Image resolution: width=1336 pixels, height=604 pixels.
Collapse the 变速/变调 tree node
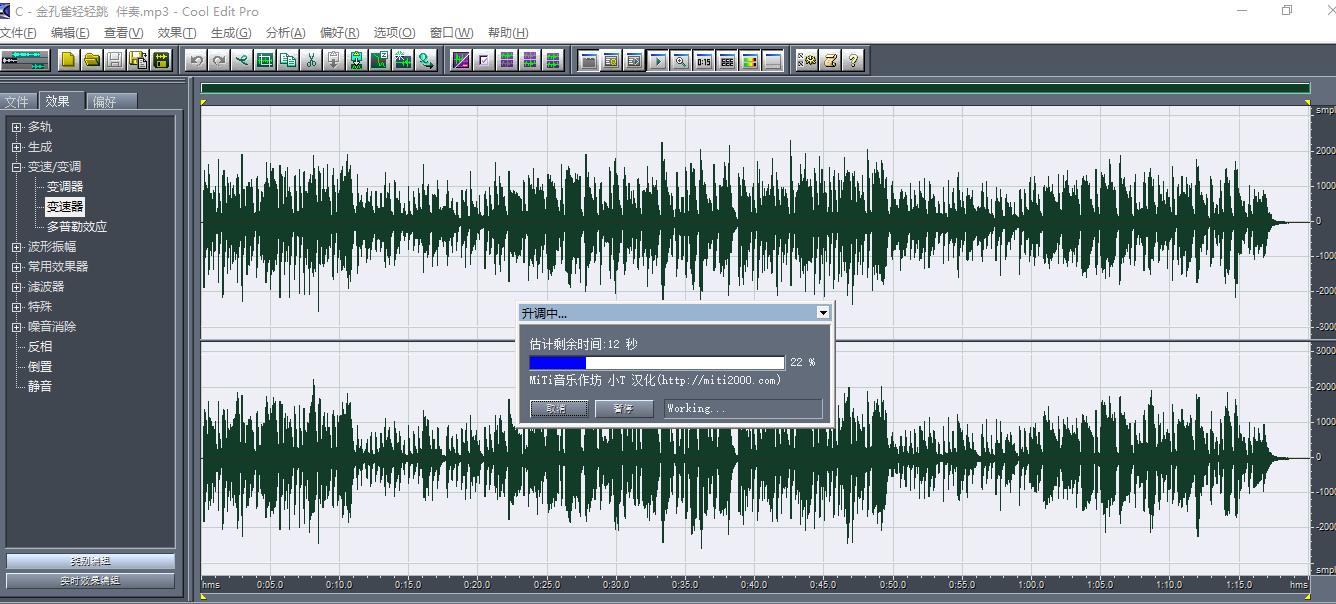[16, 167]
